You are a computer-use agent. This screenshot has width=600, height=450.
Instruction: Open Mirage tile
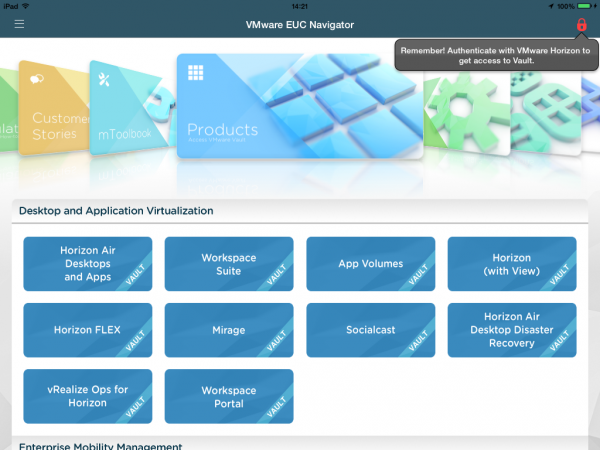229,330
